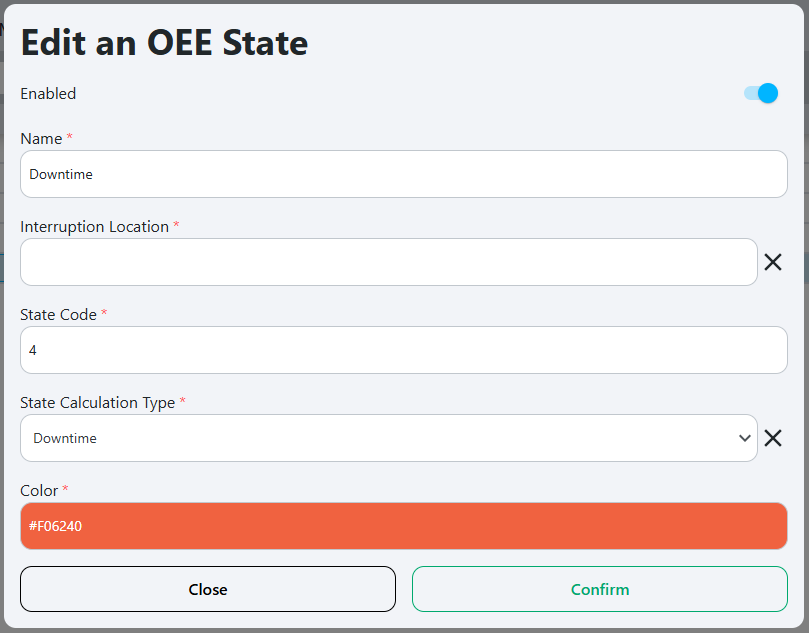The width and height of the screenshot is (809, 633).
Task: Open the color picker showing #F06240
Action: pyautogui.click(x=403, y=526)
